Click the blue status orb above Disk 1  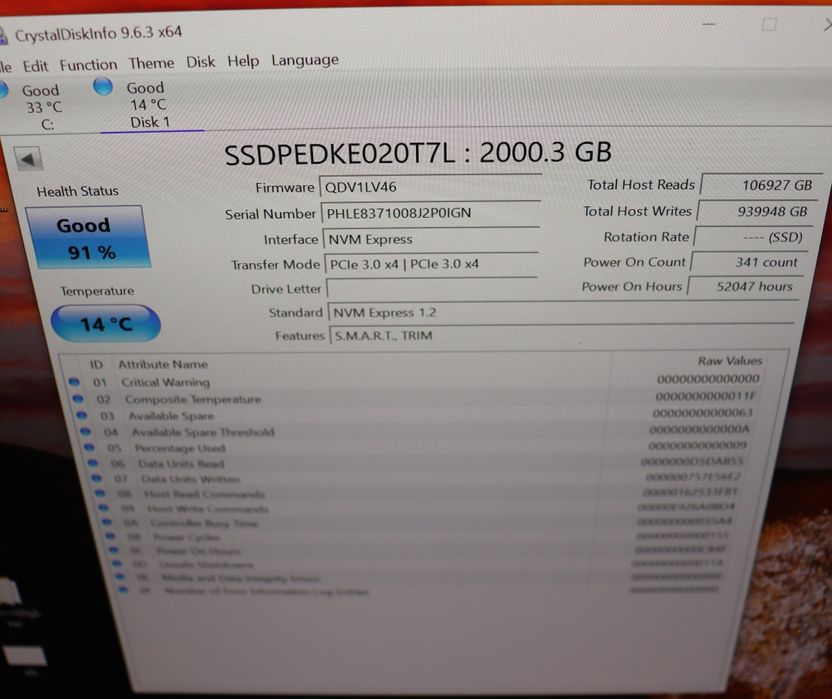pyautogui.click(x=103, y=86)
